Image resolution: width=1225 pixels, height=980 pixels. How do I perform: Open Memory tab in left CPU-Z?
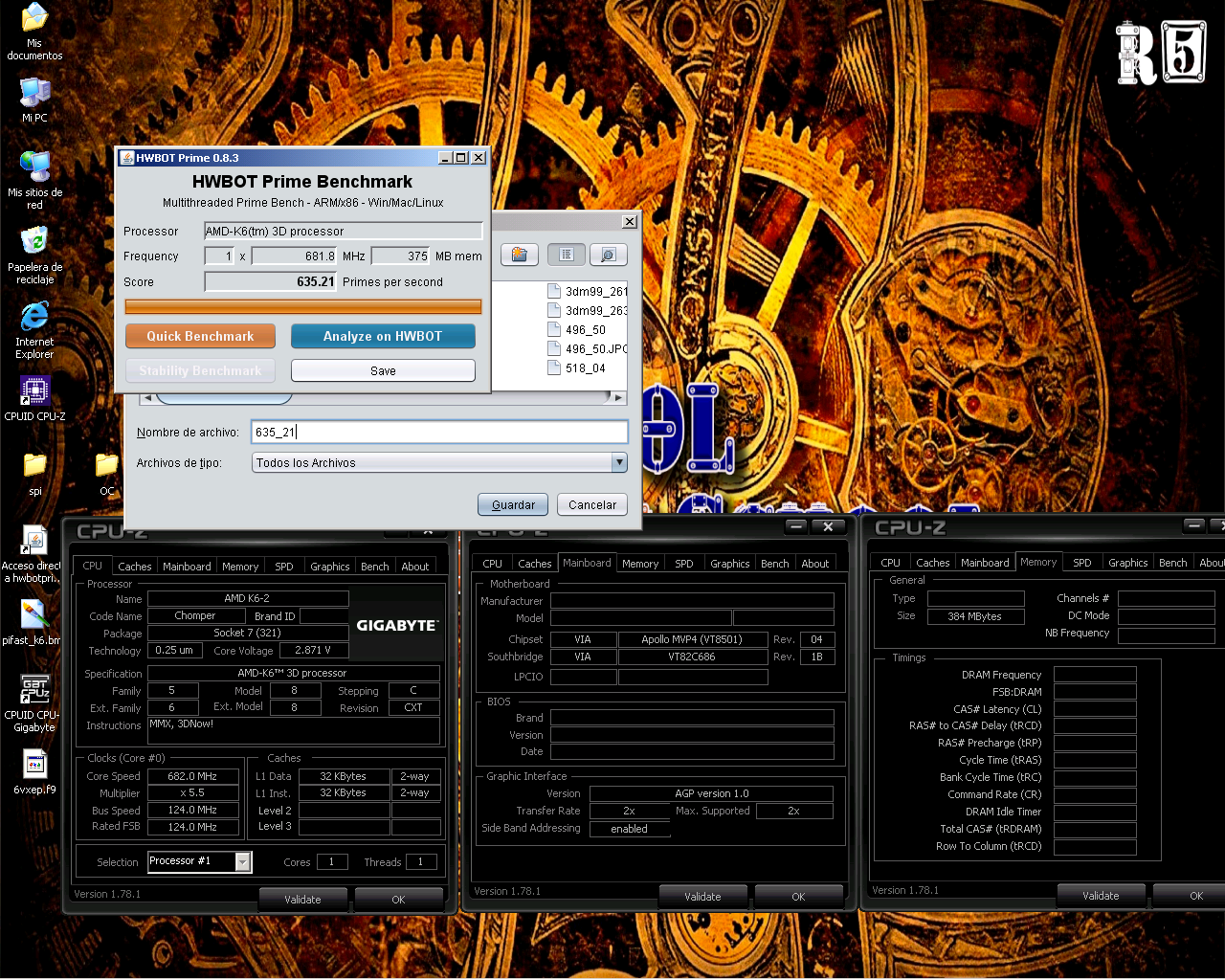coord(240,567)
